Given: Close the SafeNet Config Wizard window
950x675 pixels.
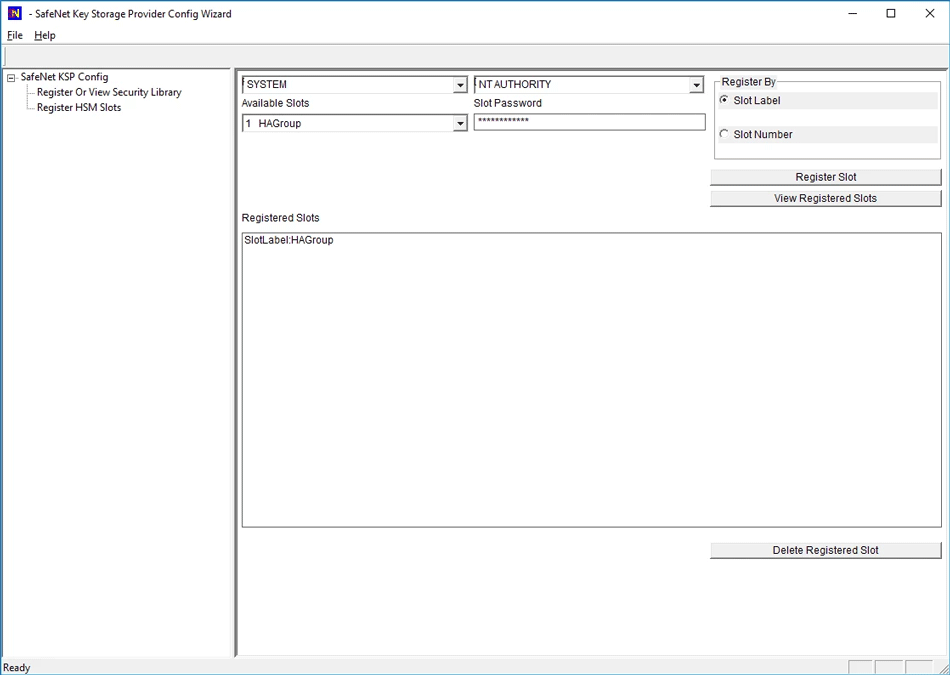Looking at the screenshot, I should pyautogui.click(x=929, y=14).
